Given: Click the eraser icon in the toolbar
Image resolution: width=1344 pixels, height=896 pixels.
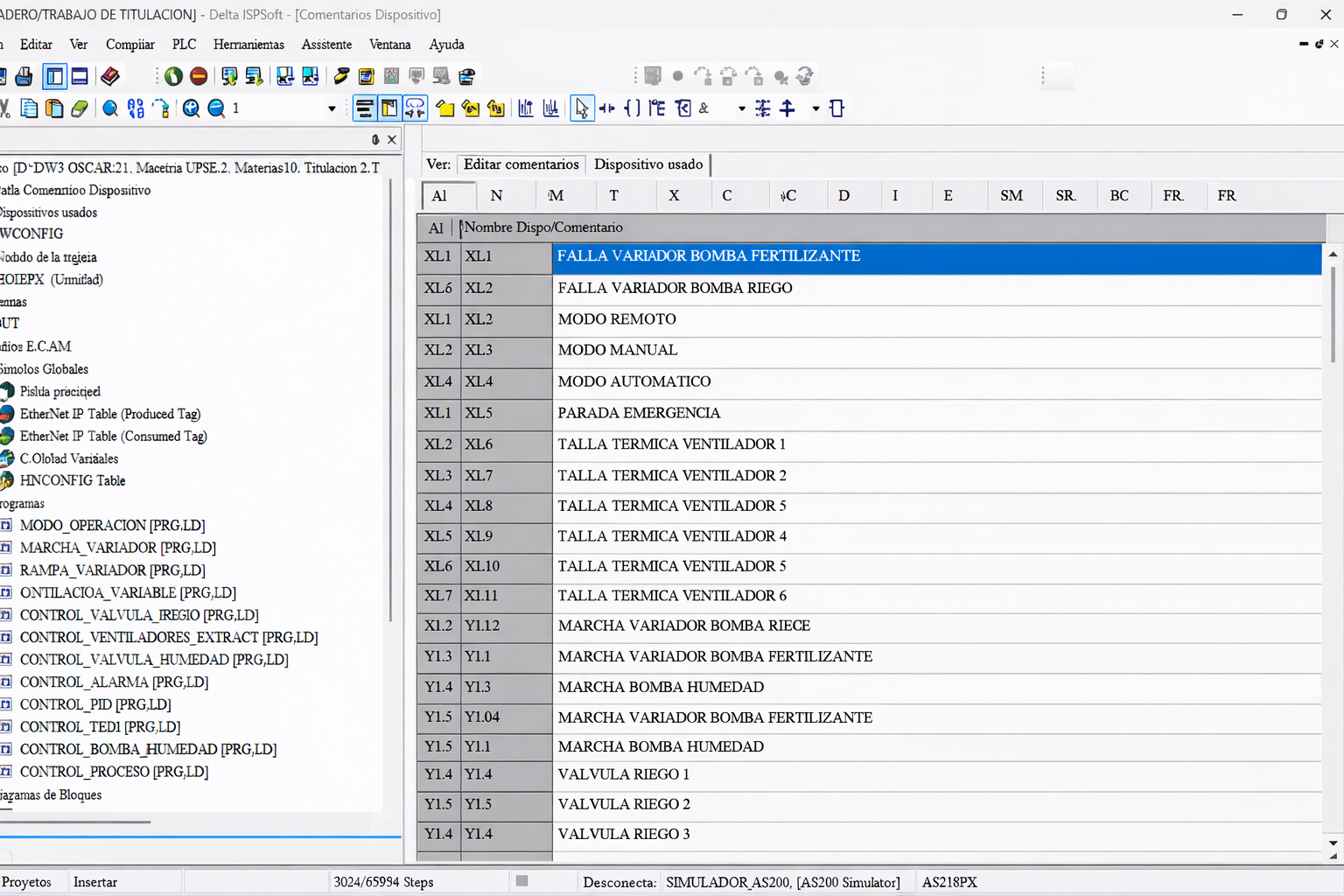Looking at the screenshot, I should pos(80,108).
